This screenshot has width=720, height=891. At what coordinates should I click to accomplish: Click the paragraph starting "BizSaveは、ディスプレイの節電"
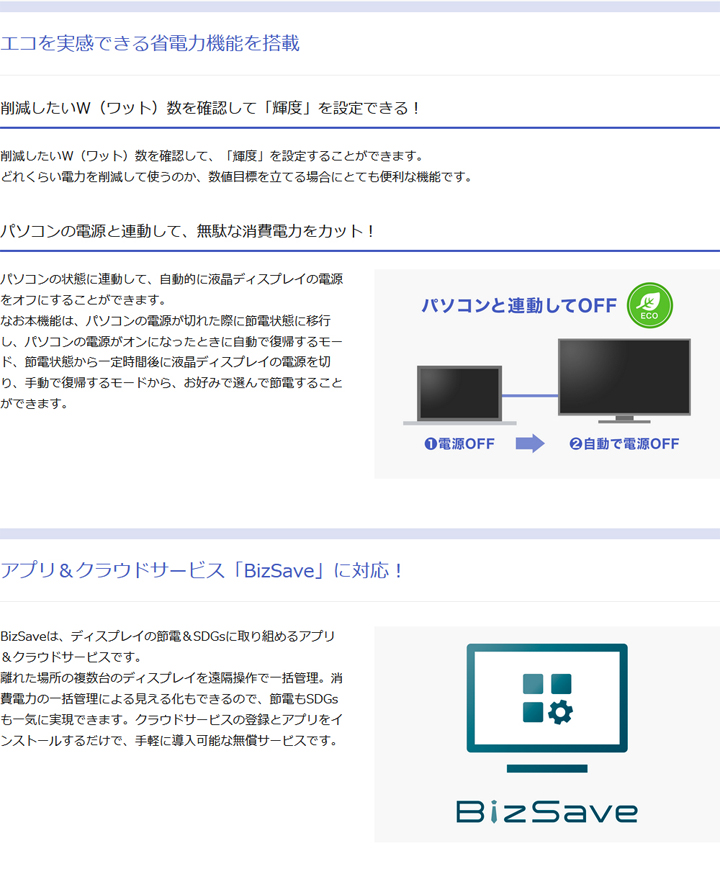tap(172, 688)
